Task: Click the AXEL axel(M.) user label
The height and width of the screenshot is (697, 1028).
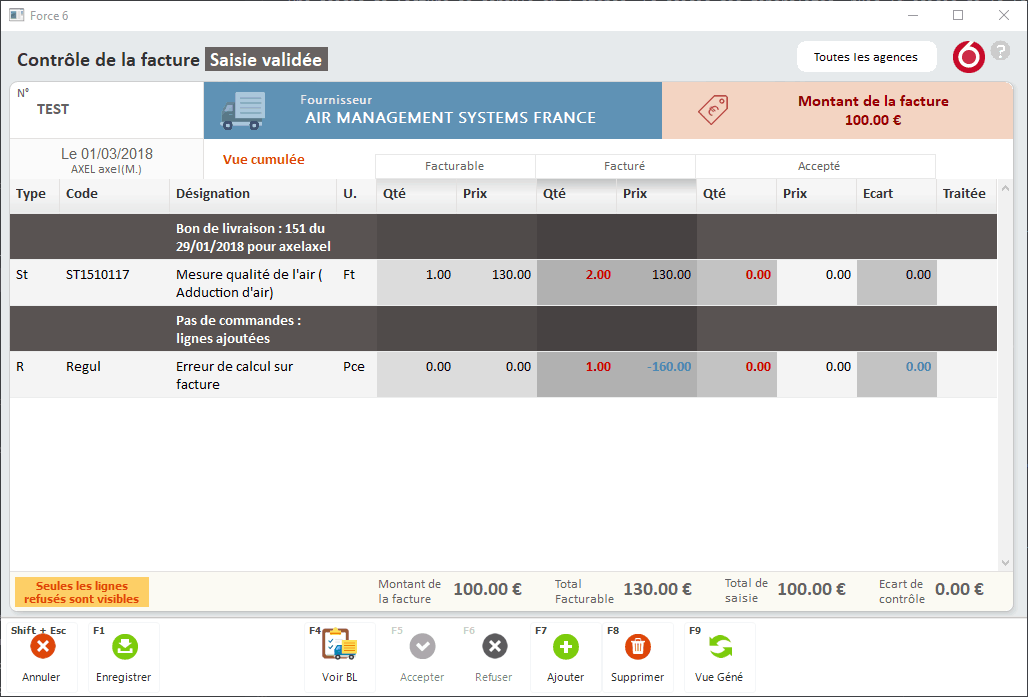Action: (x=106, y=169)
